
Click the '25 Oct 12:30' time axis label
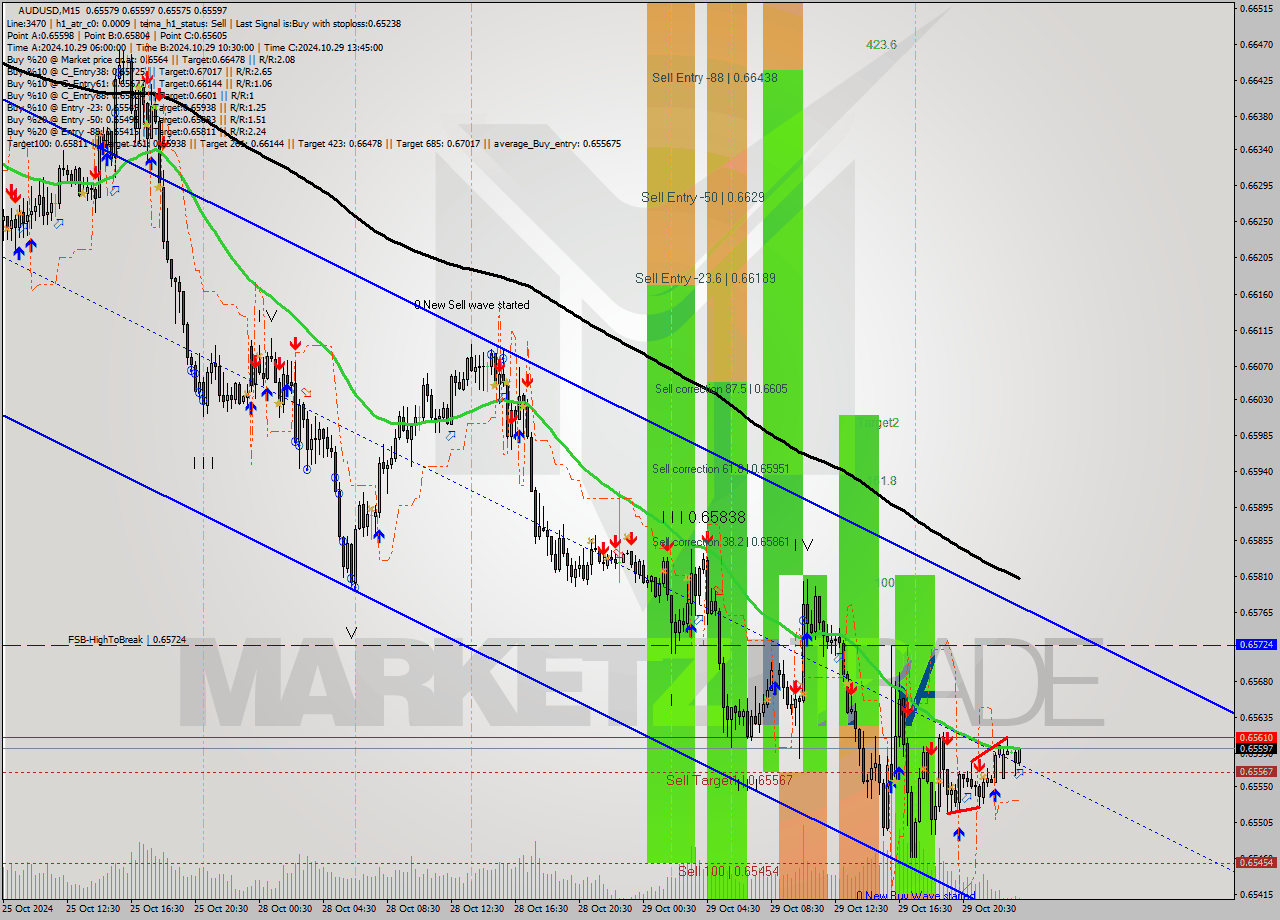[93, 910]
